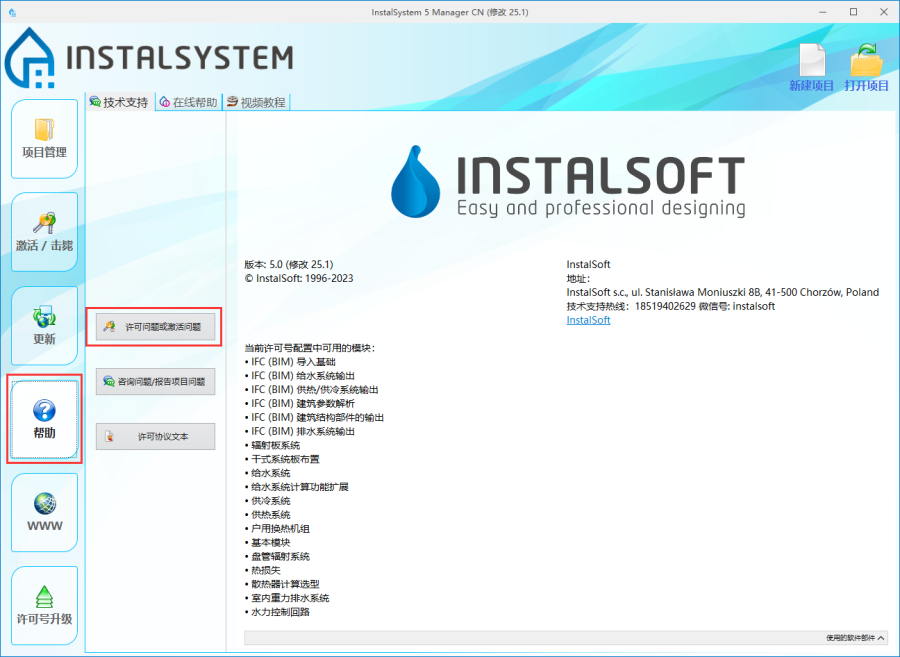
Task: Open the 许可协议文本 button
Action: point(155,437)
